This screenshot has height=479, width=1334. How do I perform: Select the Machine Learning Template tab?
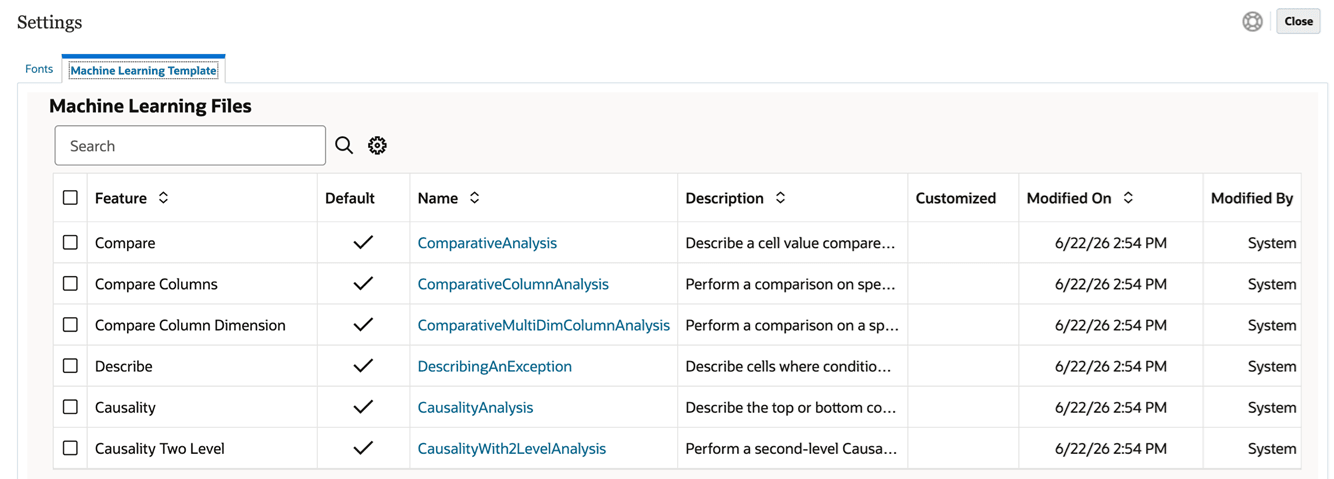point(143,70)
